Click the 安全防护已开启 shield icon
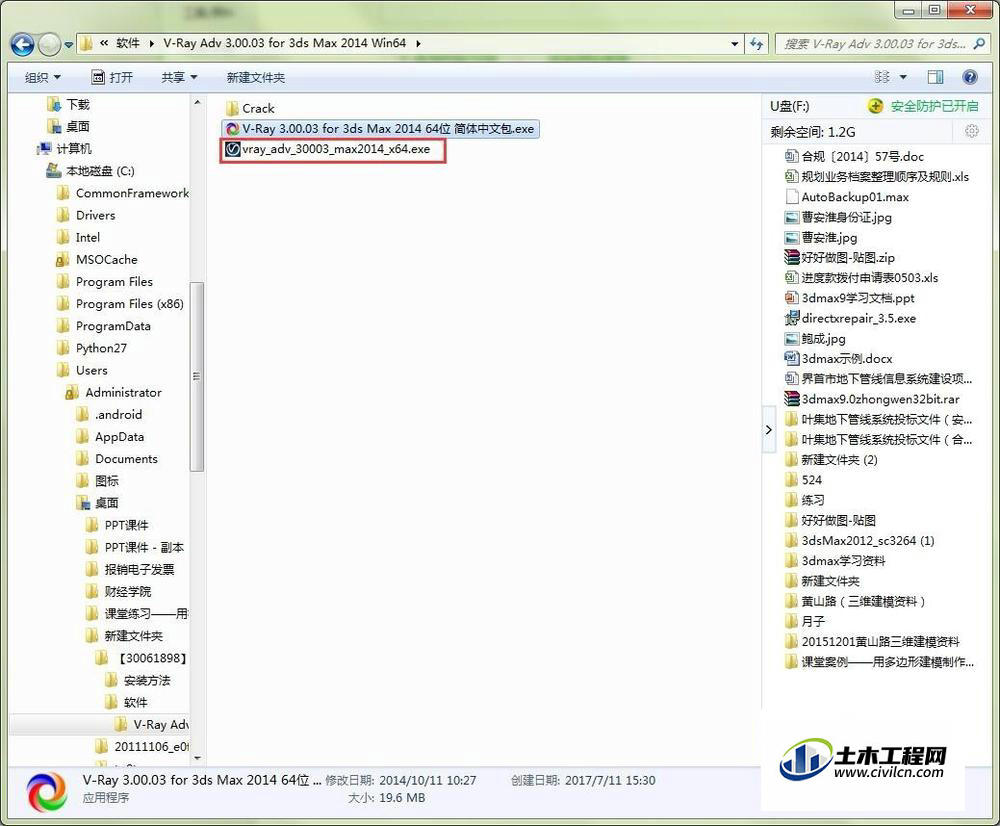 pyautogui.click(x=875, y=106)
